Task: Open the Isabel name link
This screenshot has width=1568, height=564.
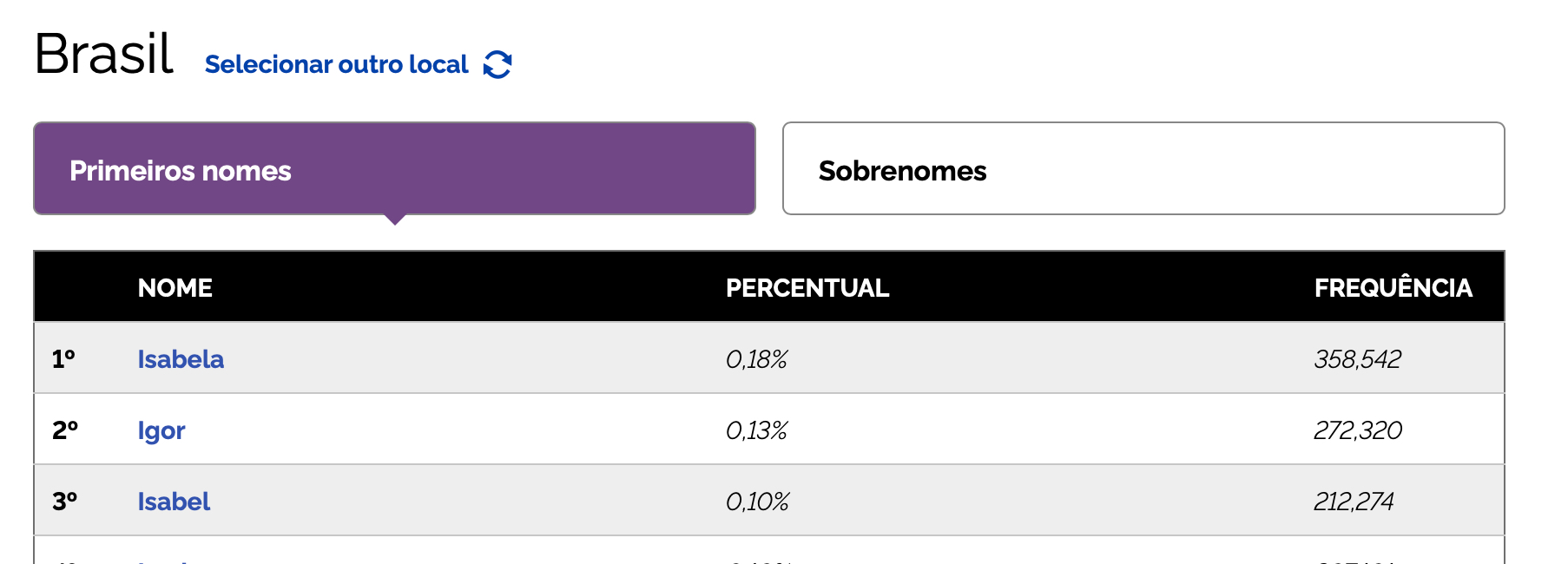Action: click(x=174, y=502)
